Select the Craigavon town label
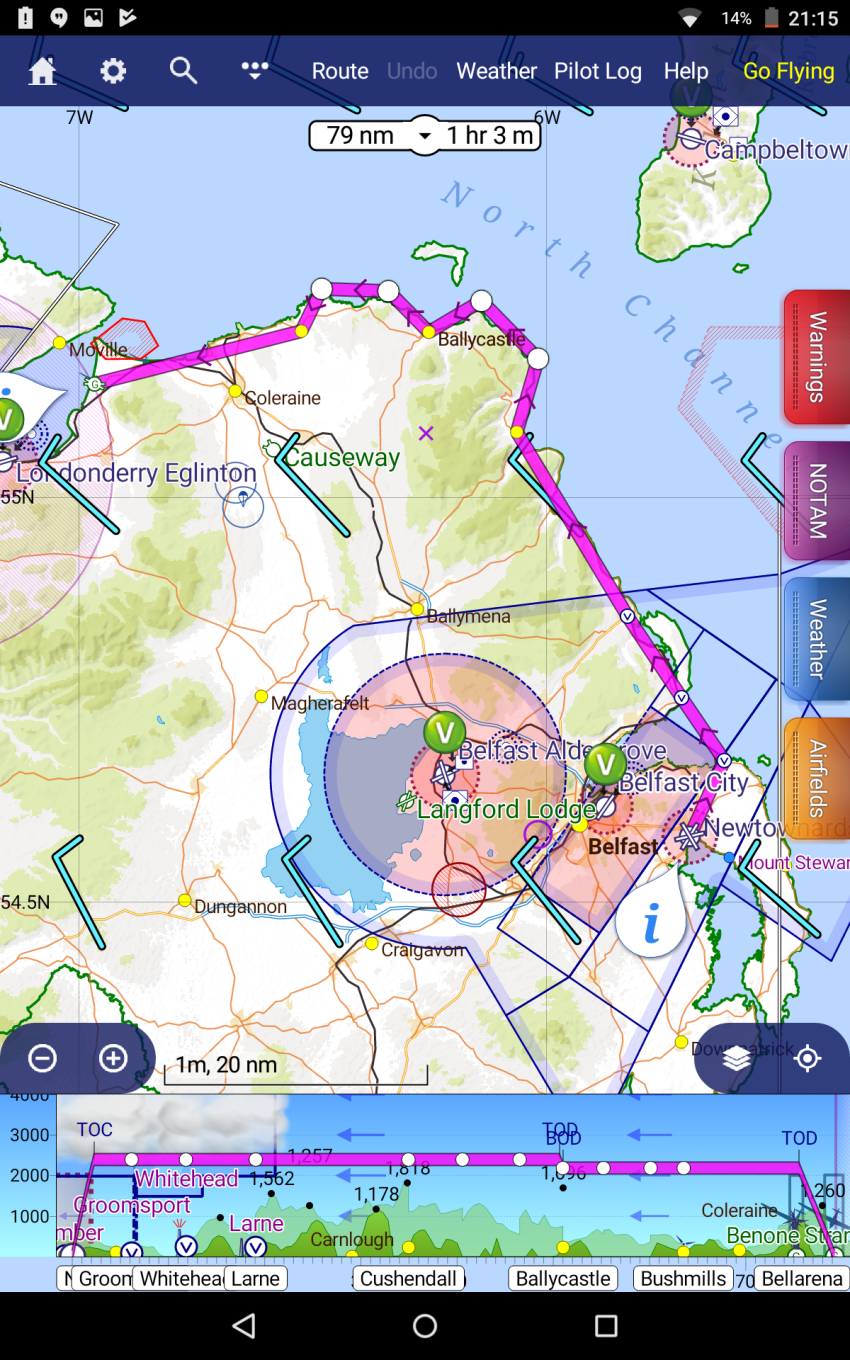Viewport: 850px width, 1360px height. pos(423,950)
